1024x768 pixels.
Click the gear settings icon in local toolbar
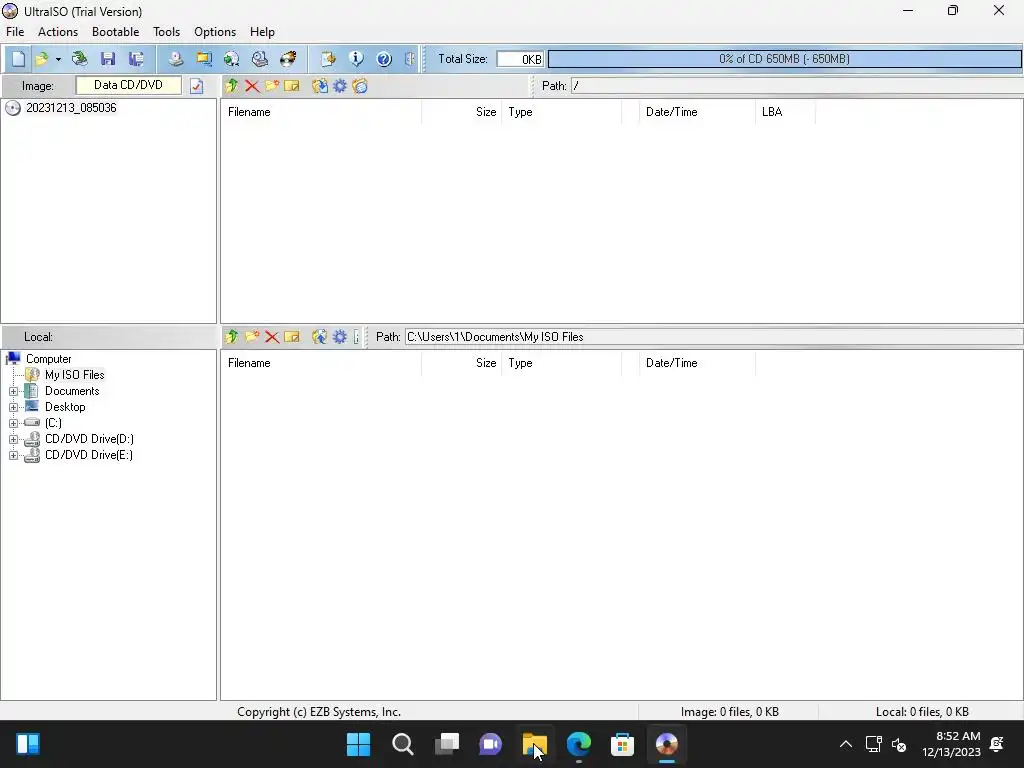(x=340, y=337)
